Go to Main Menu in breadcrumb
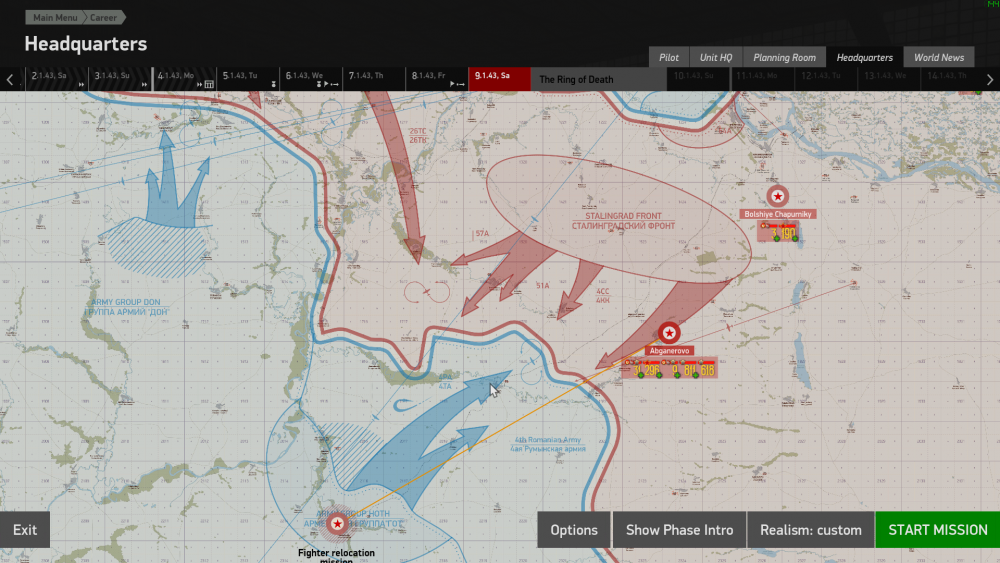1000x563 pixels. pyautogui.click(x=57, y=18)
